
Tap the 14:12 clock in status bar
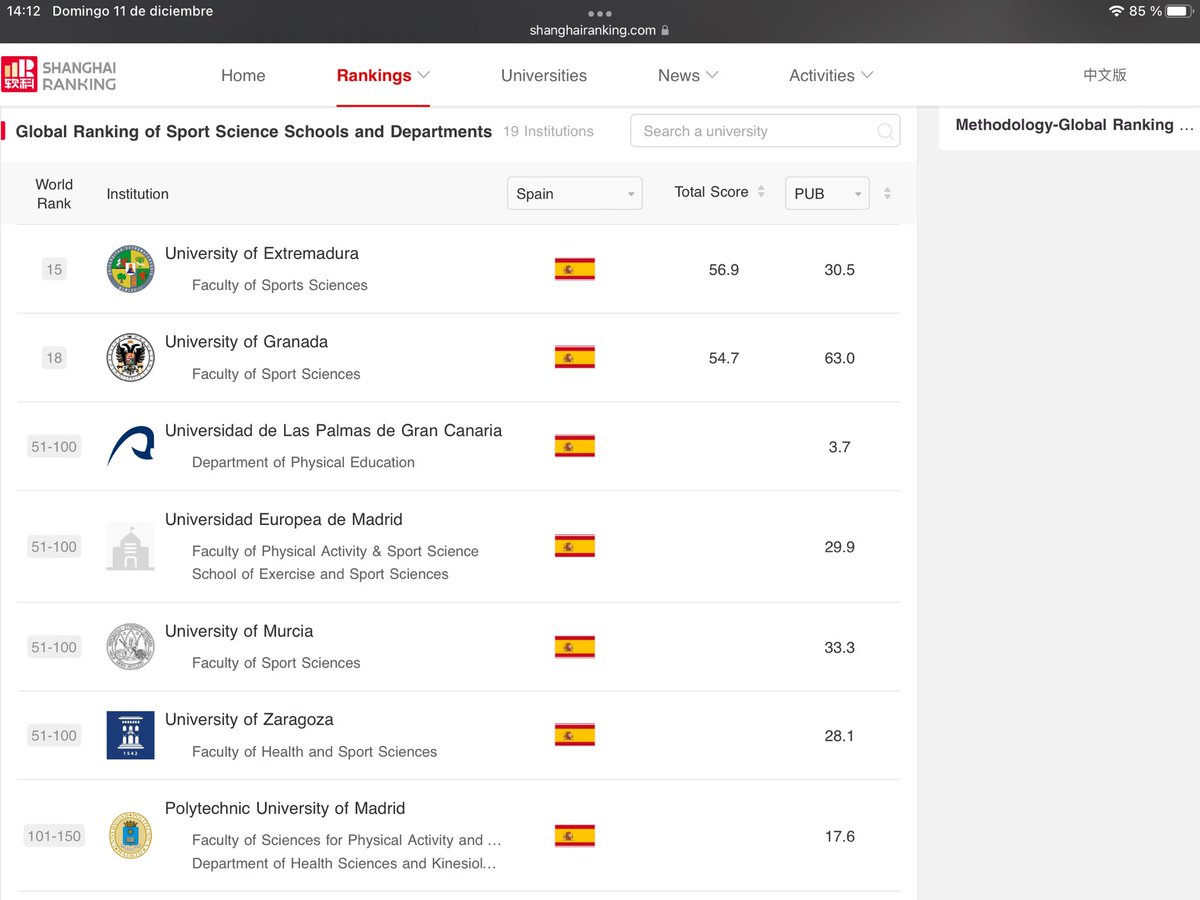(x=23, y=11)
